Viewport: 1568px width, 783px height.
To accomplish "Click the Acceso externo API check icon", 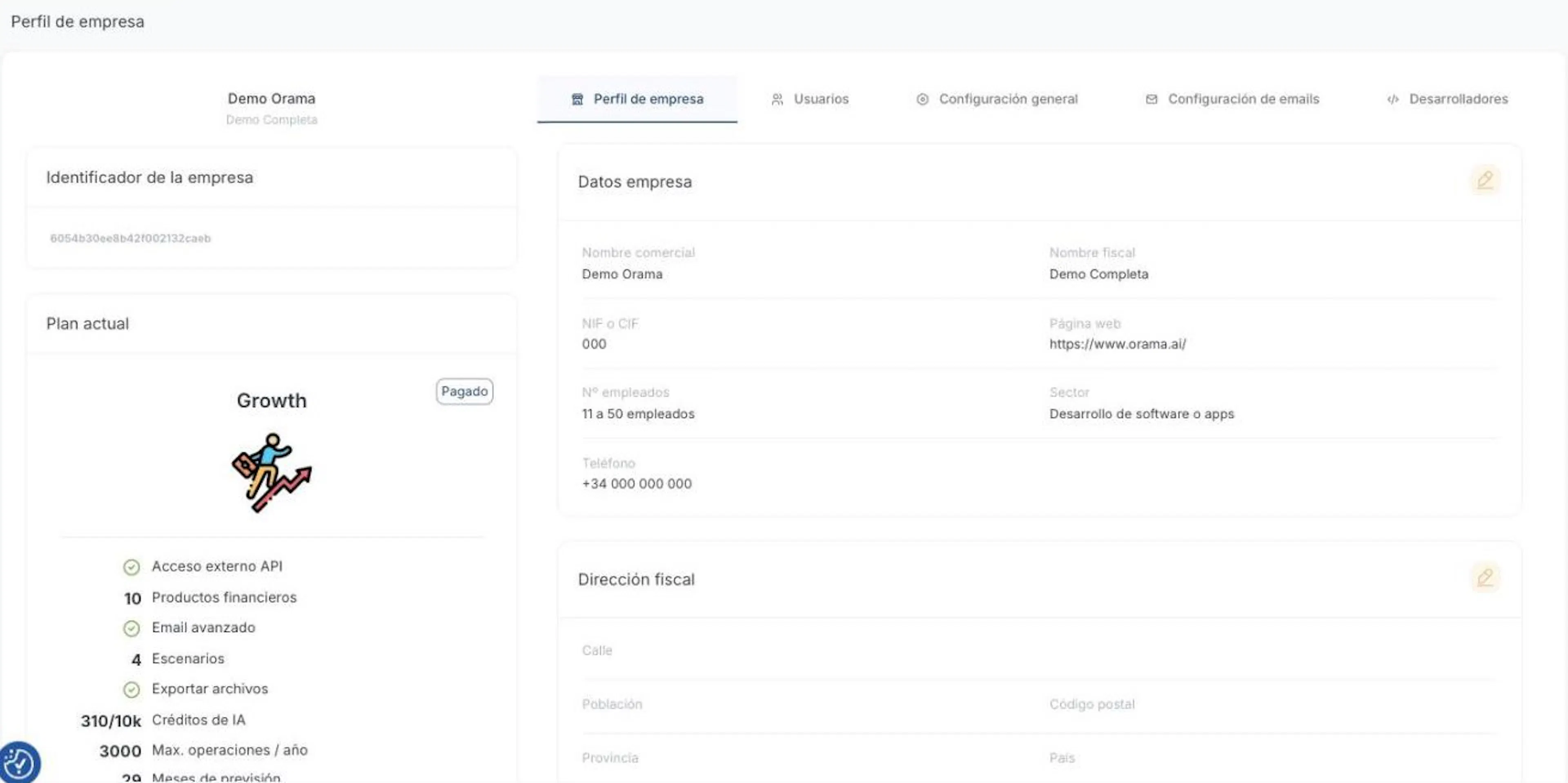I will [131, 567].
